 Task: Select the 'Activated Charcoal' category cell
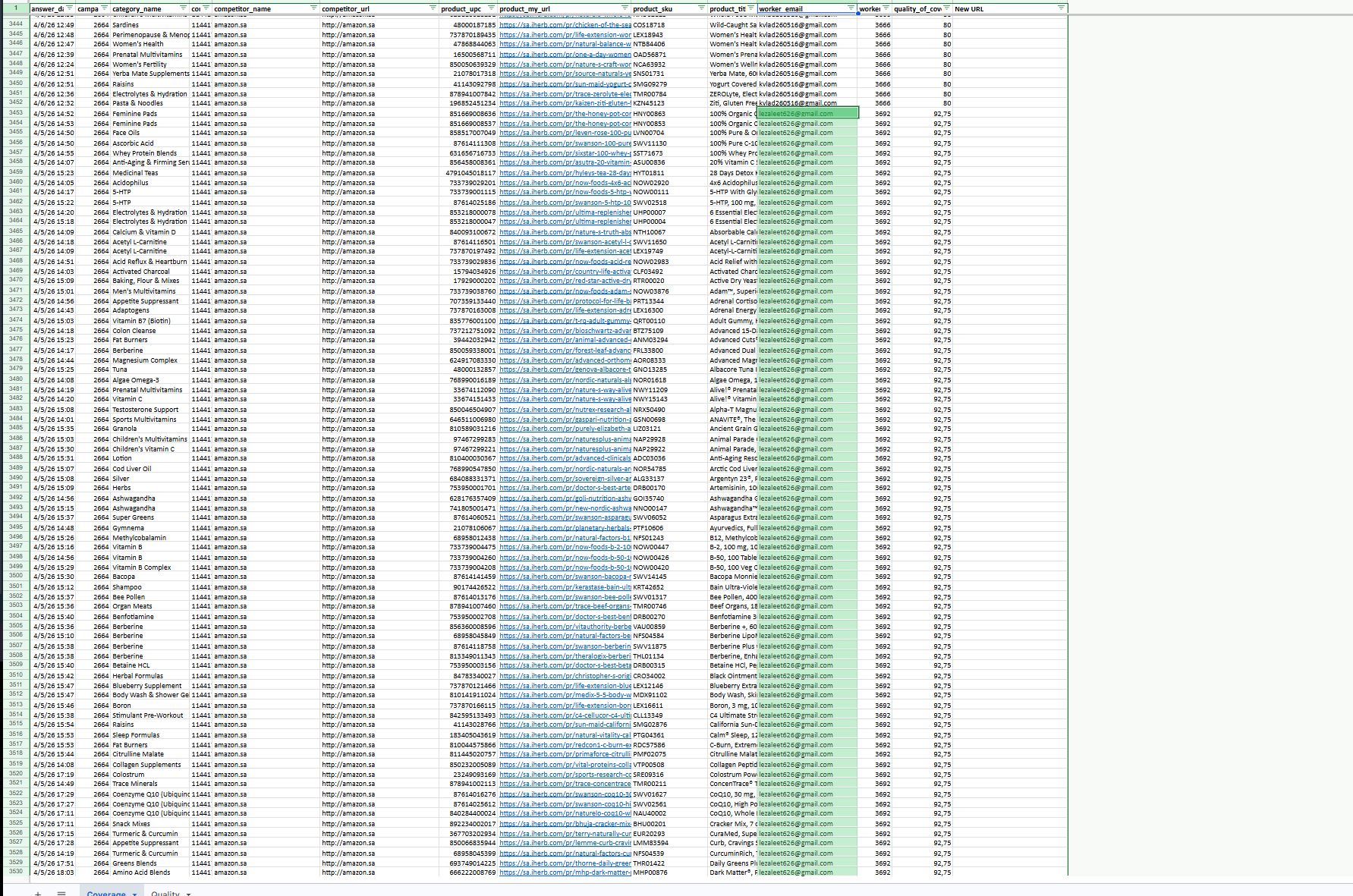[150, 271]
